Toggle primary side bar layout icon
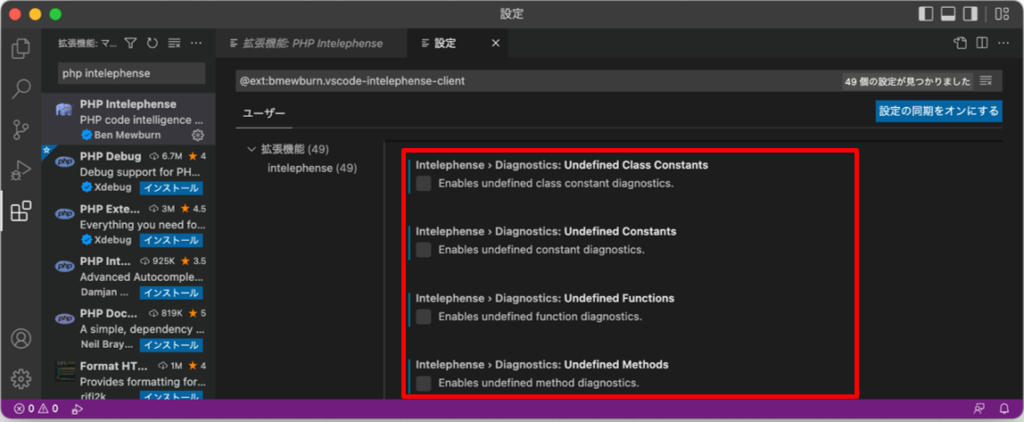This screenshot has height=422, width=1024. 925,14
